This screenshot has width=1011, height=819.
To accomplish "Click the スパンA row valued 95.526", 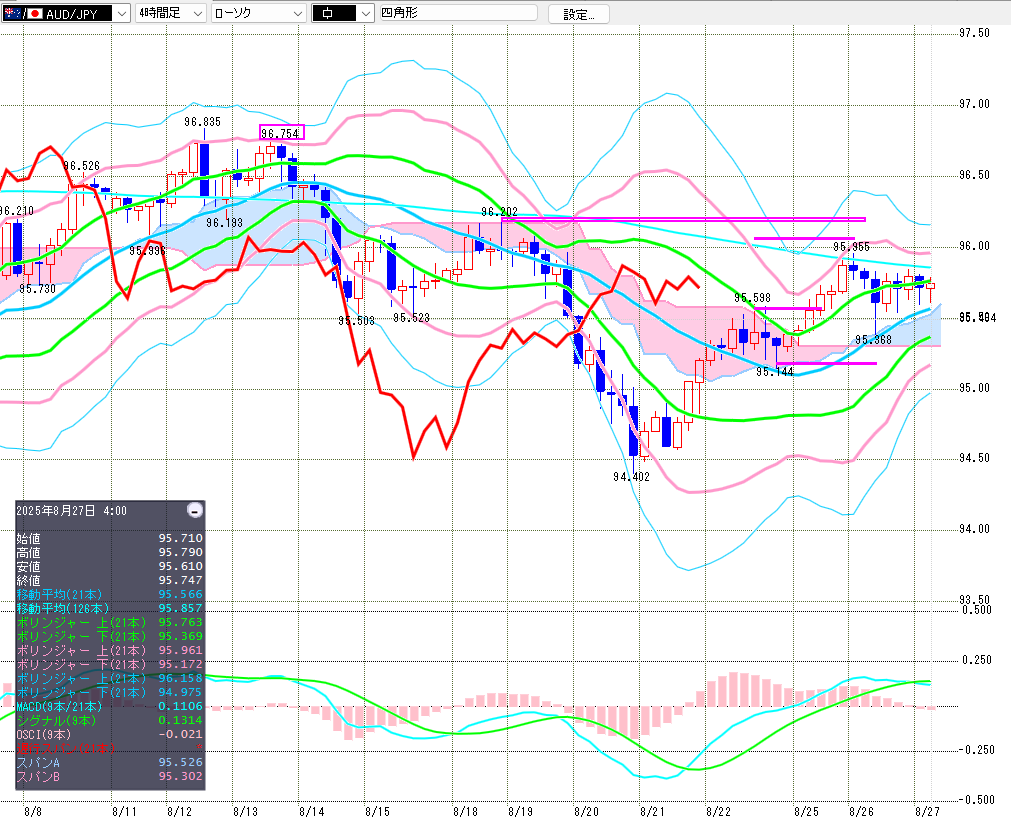I will coord(110,762).
